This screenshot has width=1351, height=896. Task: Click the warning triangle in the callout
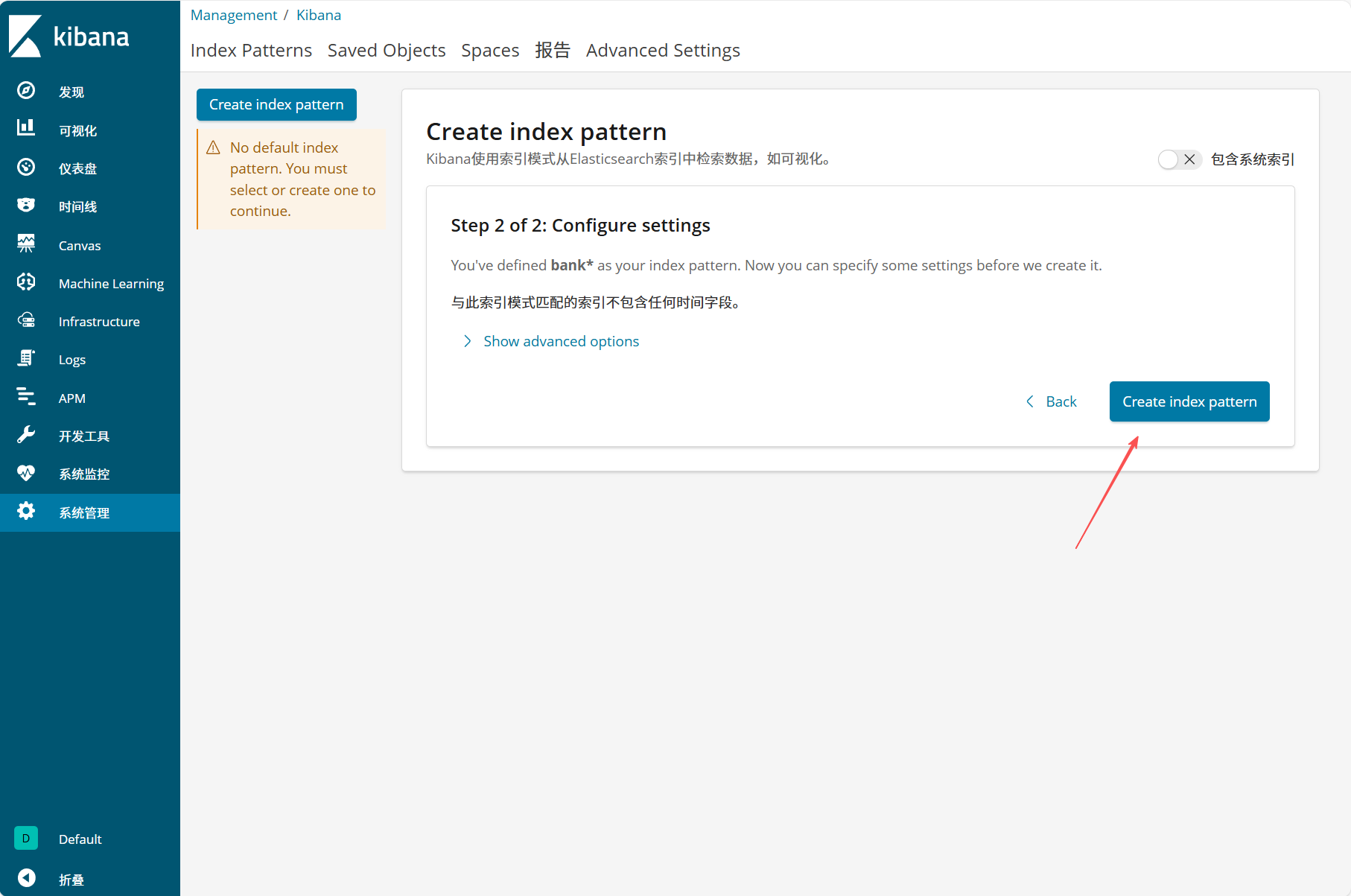[x=213, y=148]
